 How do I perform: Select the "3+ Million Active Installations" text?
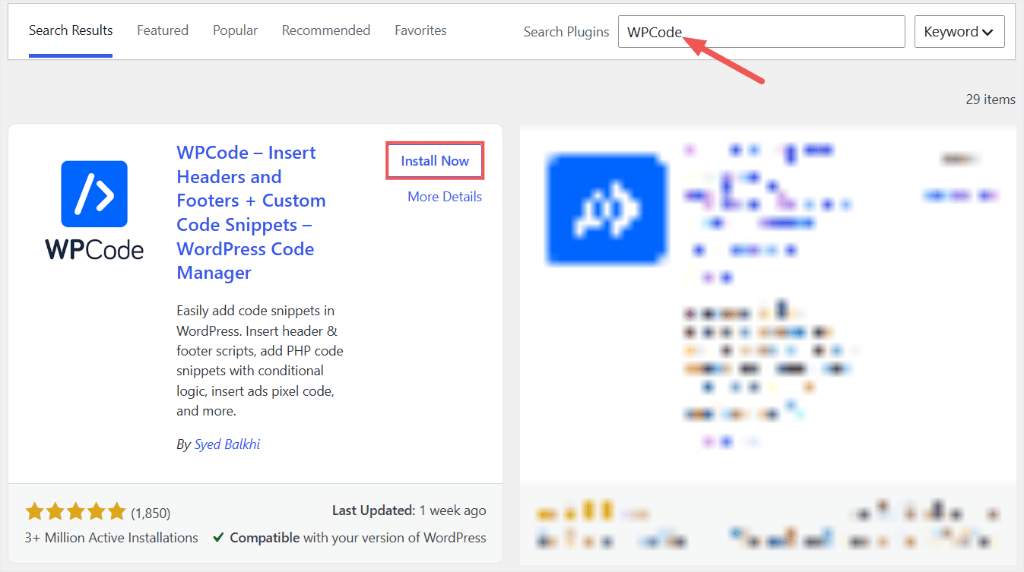pyautogui.click(x=112, y=537)
